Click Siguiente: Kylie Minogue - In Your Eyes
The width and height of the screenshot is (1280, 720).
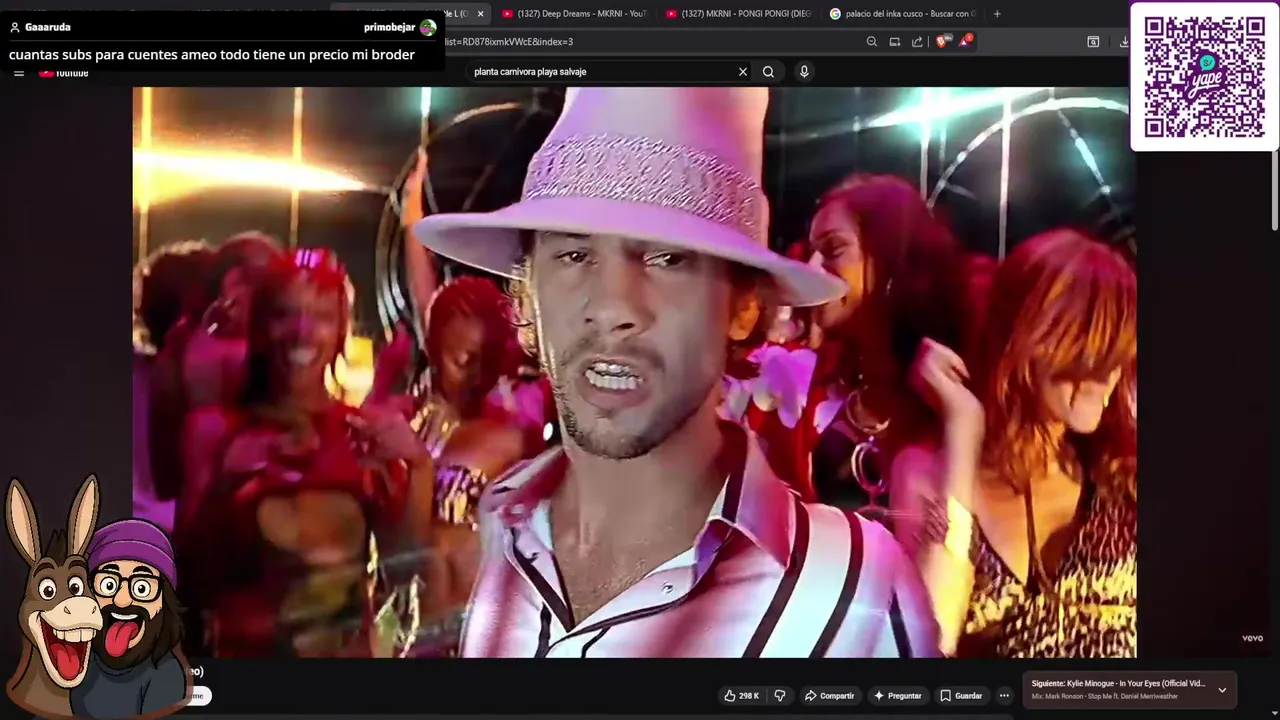coord(1118,684)
